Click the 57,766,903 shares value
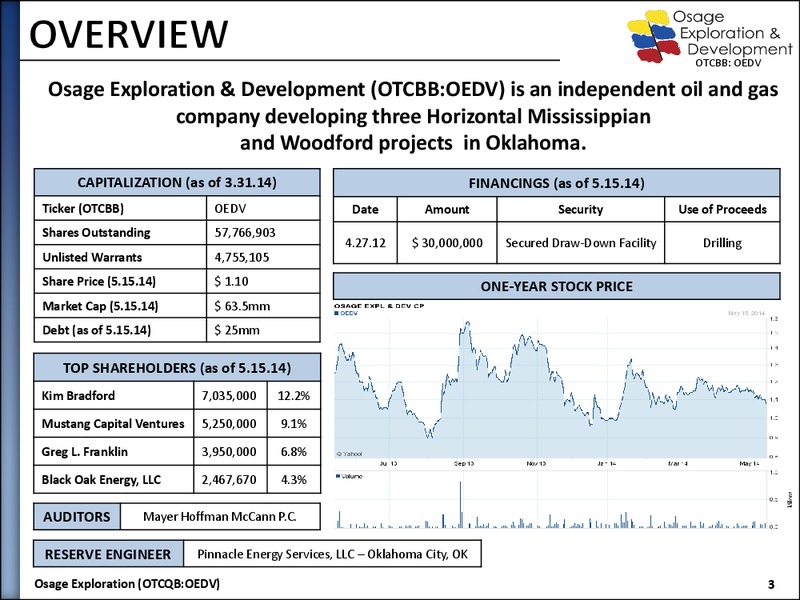800x600 pixels. (245, 233)
